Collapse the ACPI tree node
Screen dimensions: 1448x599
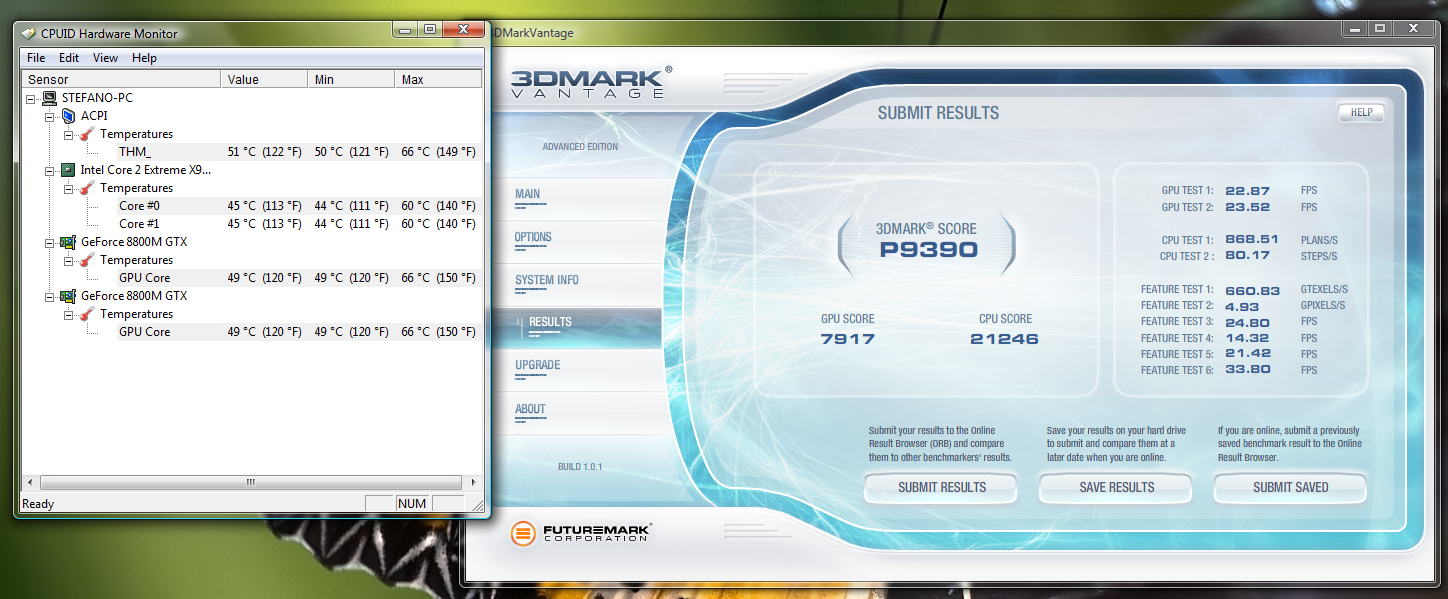50,116
